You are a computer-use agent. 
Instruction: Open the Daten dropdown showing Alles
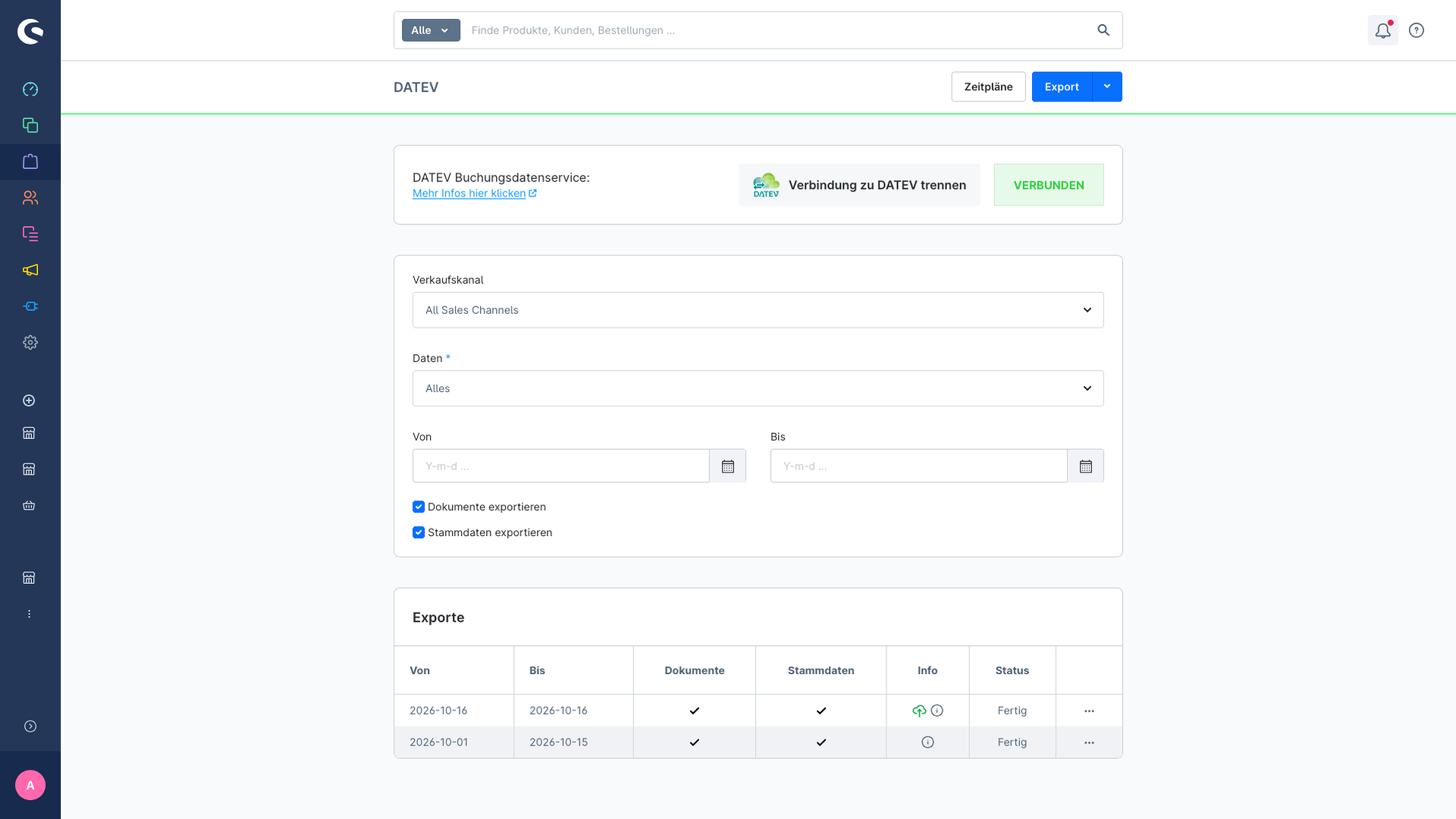pos(758,388)
